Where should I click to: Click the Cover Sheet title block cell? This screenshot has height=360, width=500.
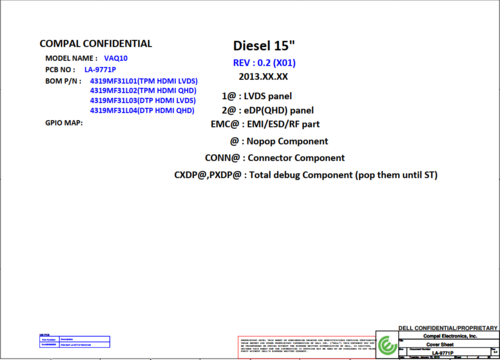coord(440,344)
